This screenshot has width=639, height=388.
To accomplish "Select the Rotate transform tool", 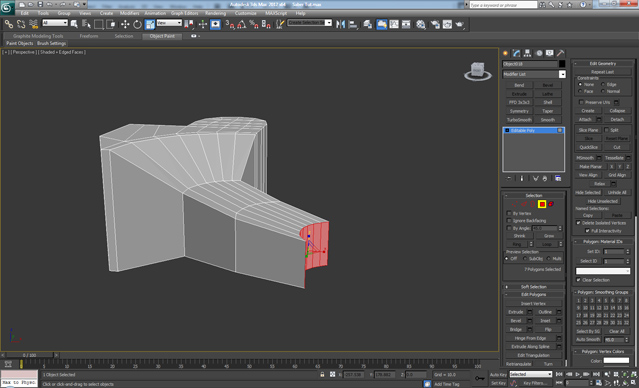I will tap(137, 24).
